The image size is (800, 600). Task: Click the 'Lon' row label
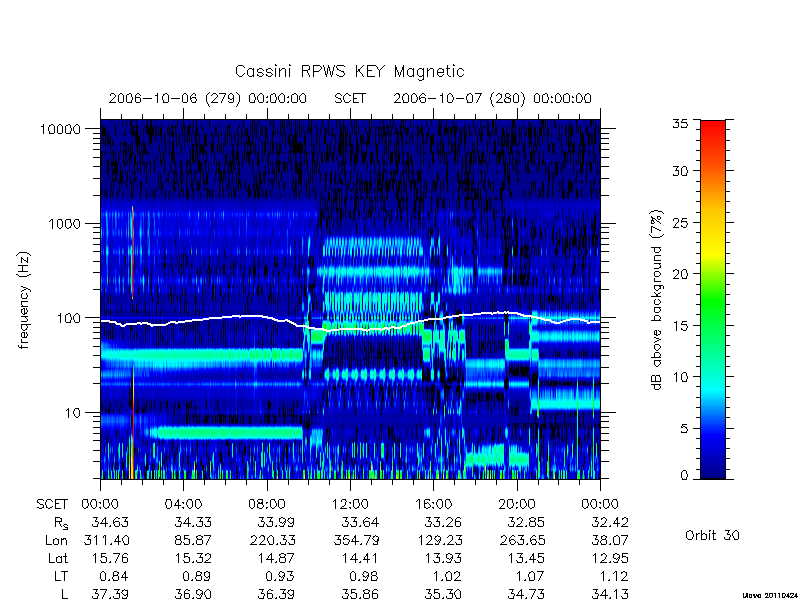pos(56,540)
